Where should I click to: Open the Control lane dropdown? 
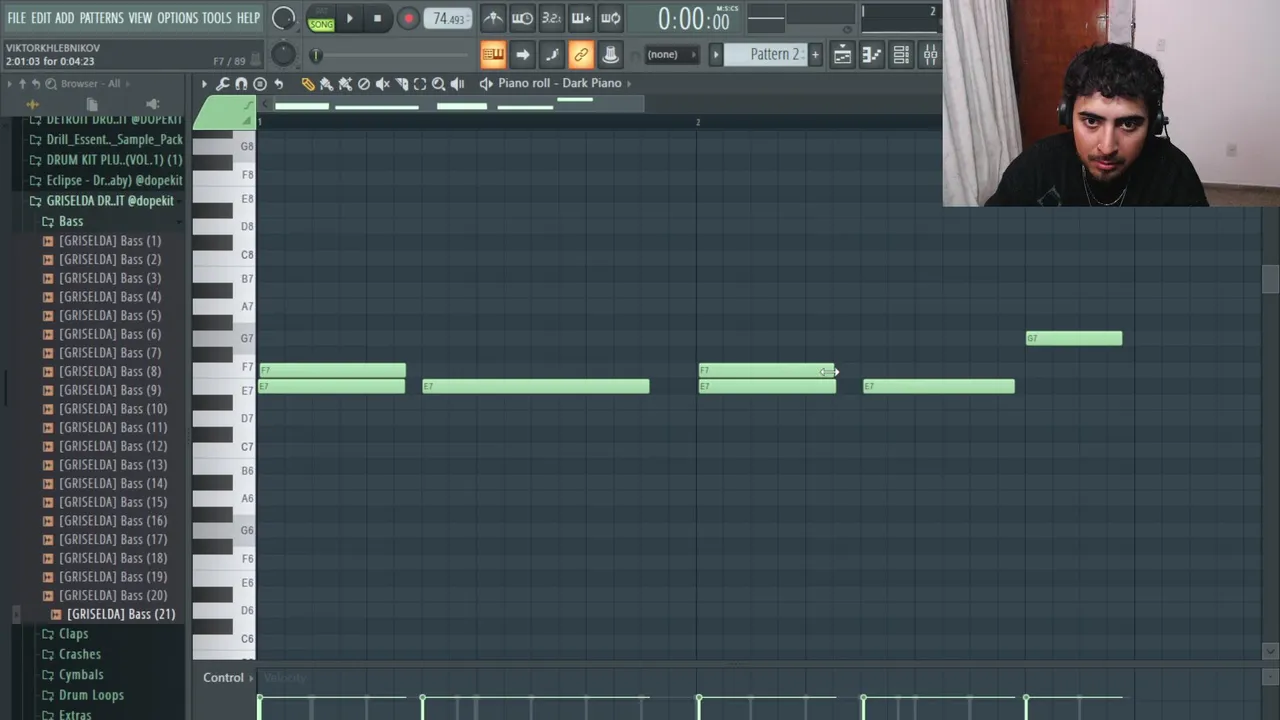(x=229, y=678)
